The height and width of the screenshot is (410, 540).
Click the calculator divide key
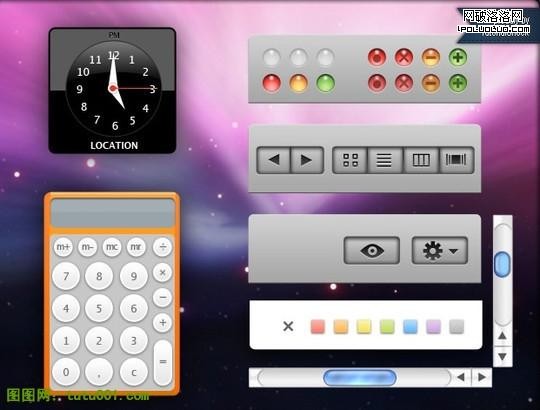pyautogui.click(x=163, y=247)
